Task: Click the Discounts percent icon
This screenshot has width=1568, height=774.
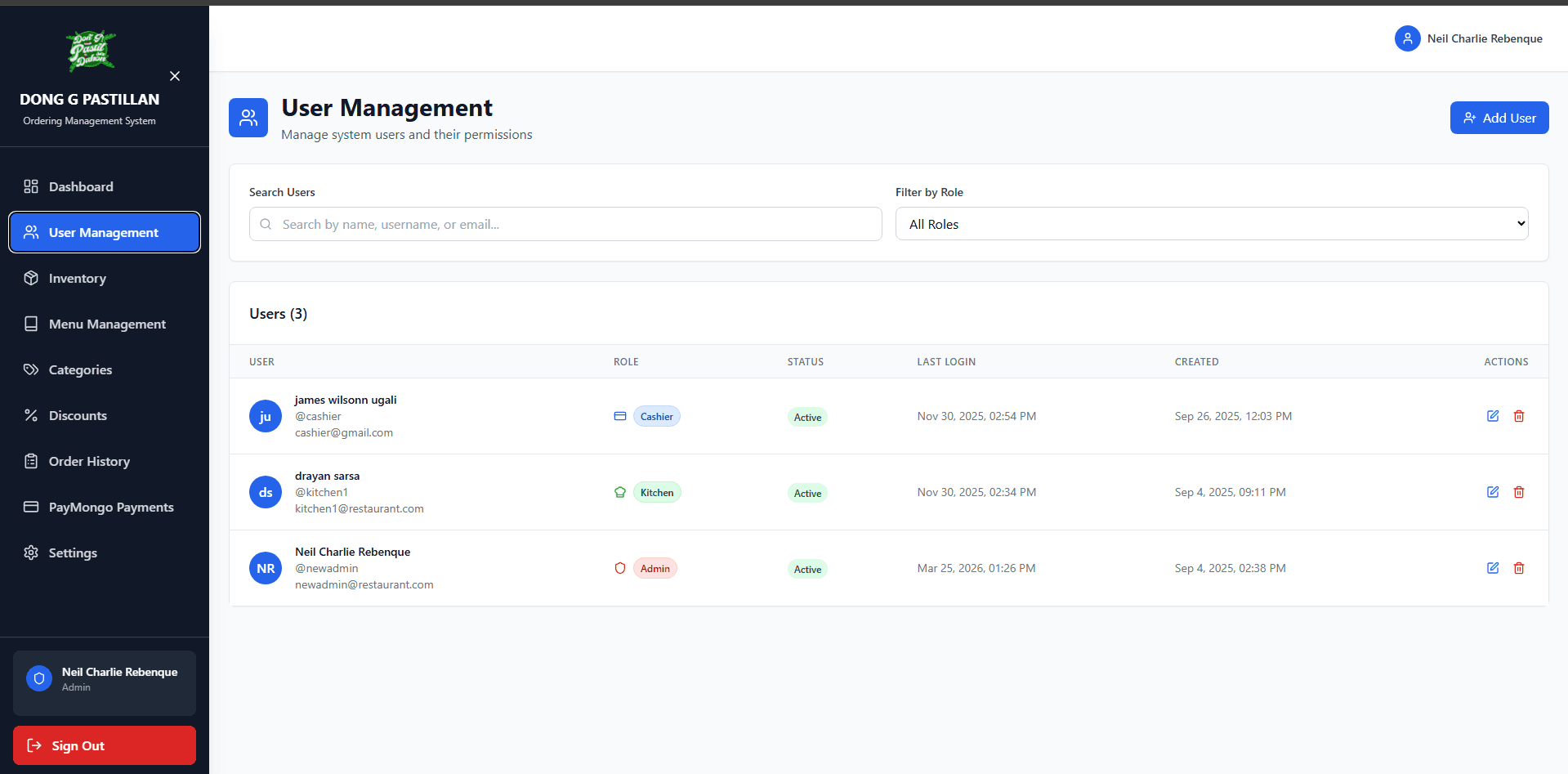Action: point(31,415)
